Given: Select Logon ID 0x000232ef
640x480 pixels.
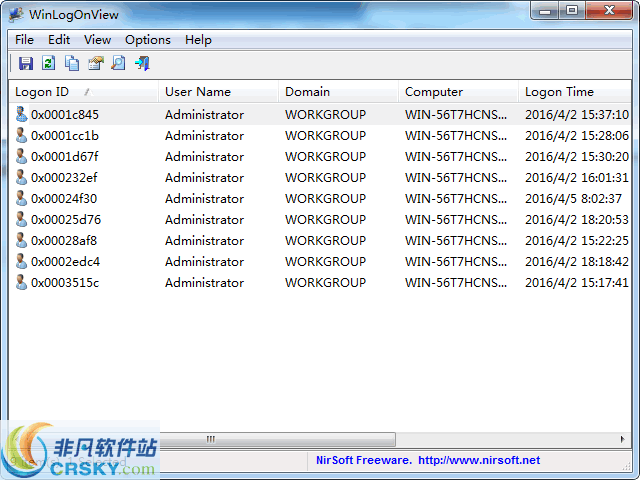Looking at the screenshot, I should click(x=64, y=178).
